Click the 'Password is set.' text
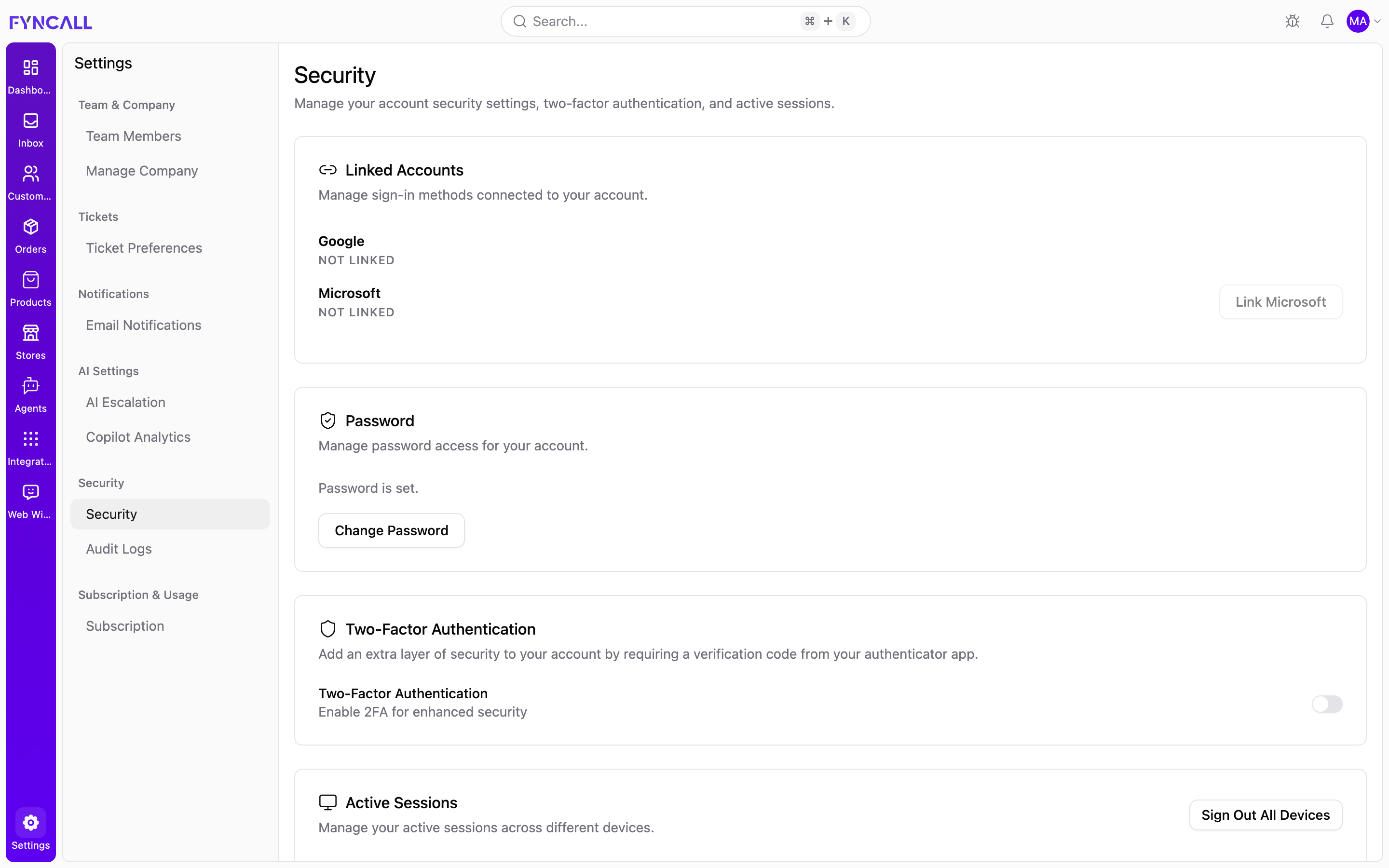The height and width of the screenshot is (868, 1389). (x=368, y=488)
